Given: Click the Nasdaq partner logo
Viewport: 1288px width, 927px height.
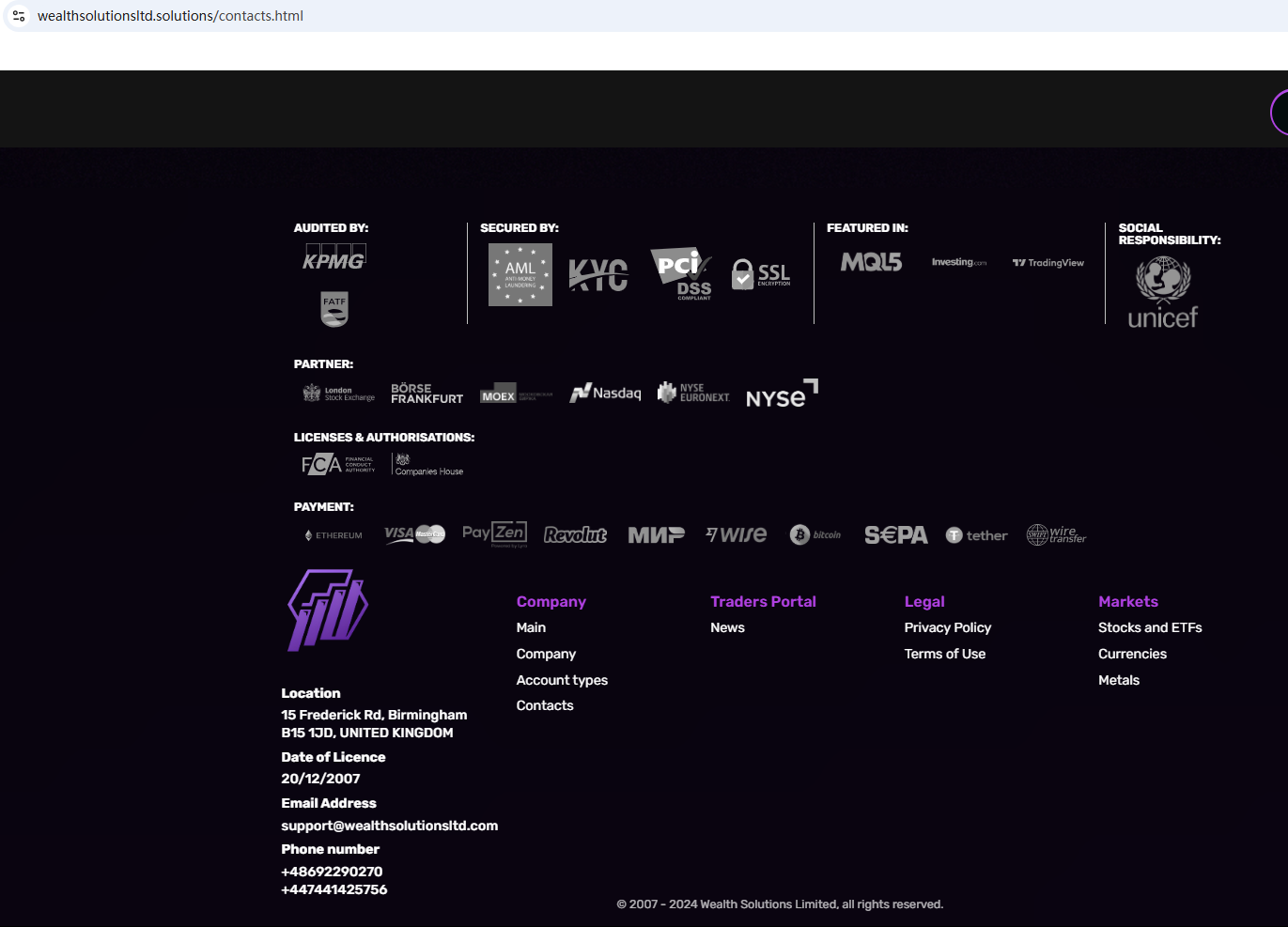Looking at the screenshot, I should tap(605, 393).
